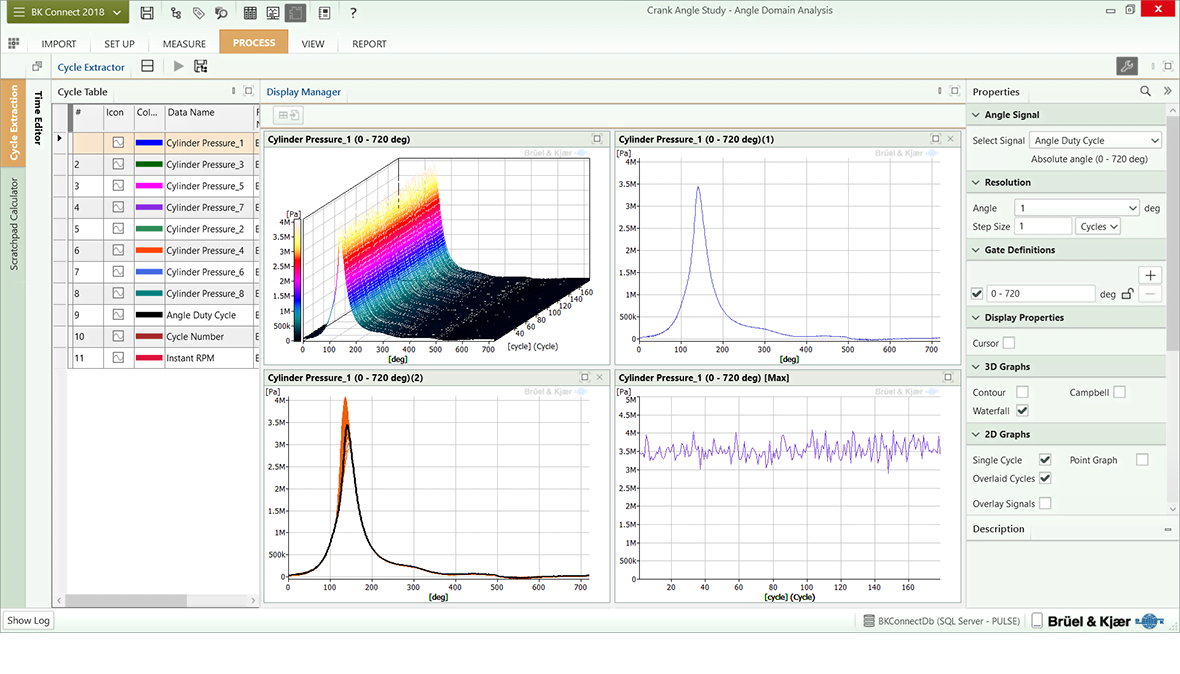Enable the Campbell checkbox
1180x674 pixels.
(x=1120, y=392)
